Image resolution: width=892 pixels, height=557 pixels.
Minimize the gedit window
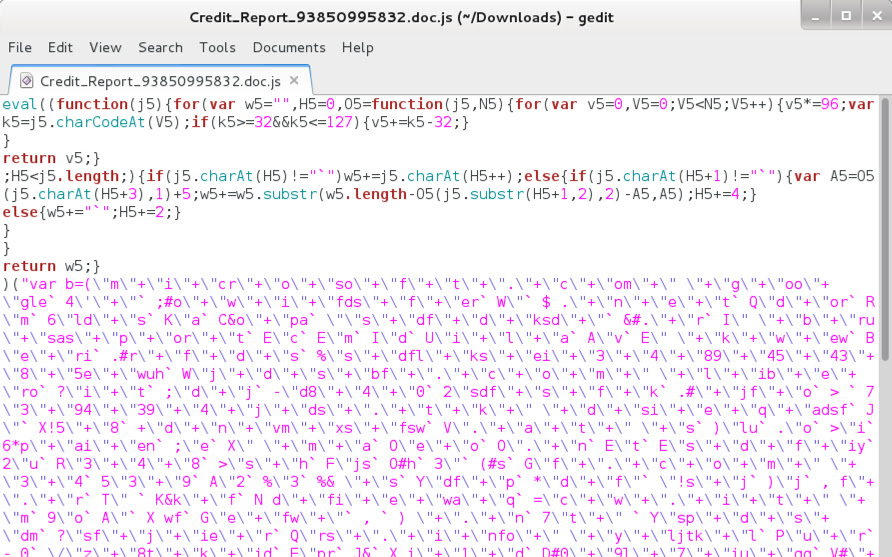pos(815,16)
